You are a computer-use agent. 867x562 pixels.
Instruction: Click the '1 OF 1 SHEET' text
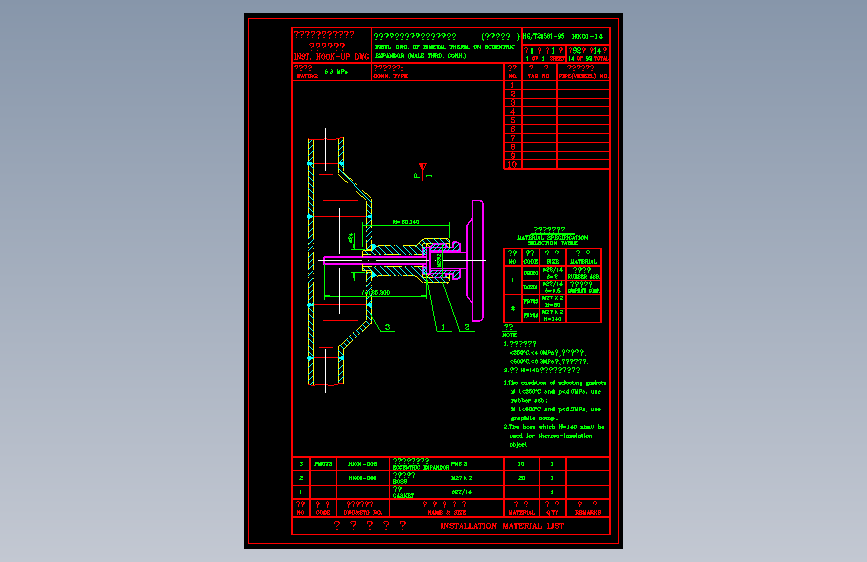tap(545, 58)
